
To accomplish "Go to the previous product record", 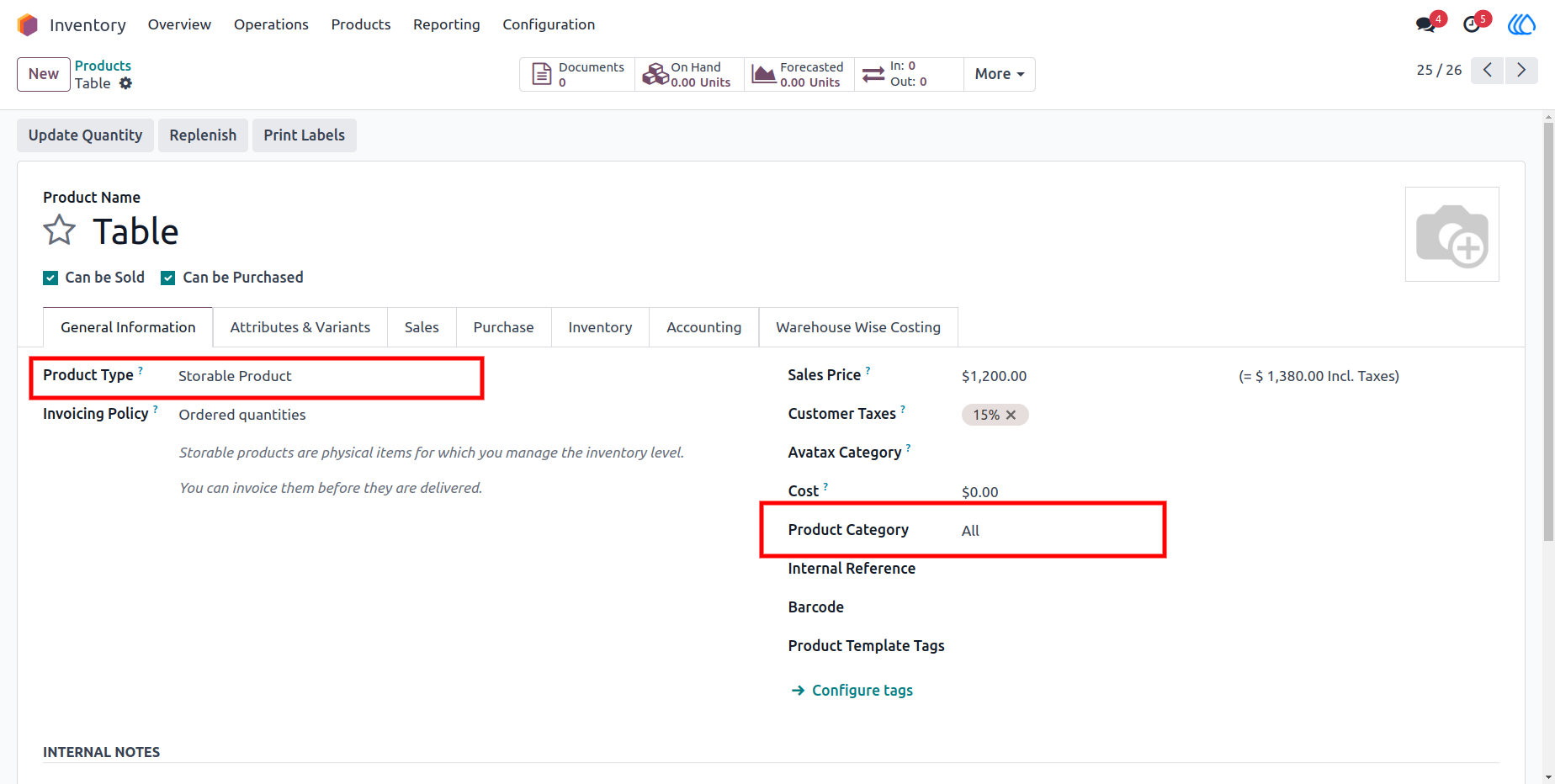I will 1488,70.
